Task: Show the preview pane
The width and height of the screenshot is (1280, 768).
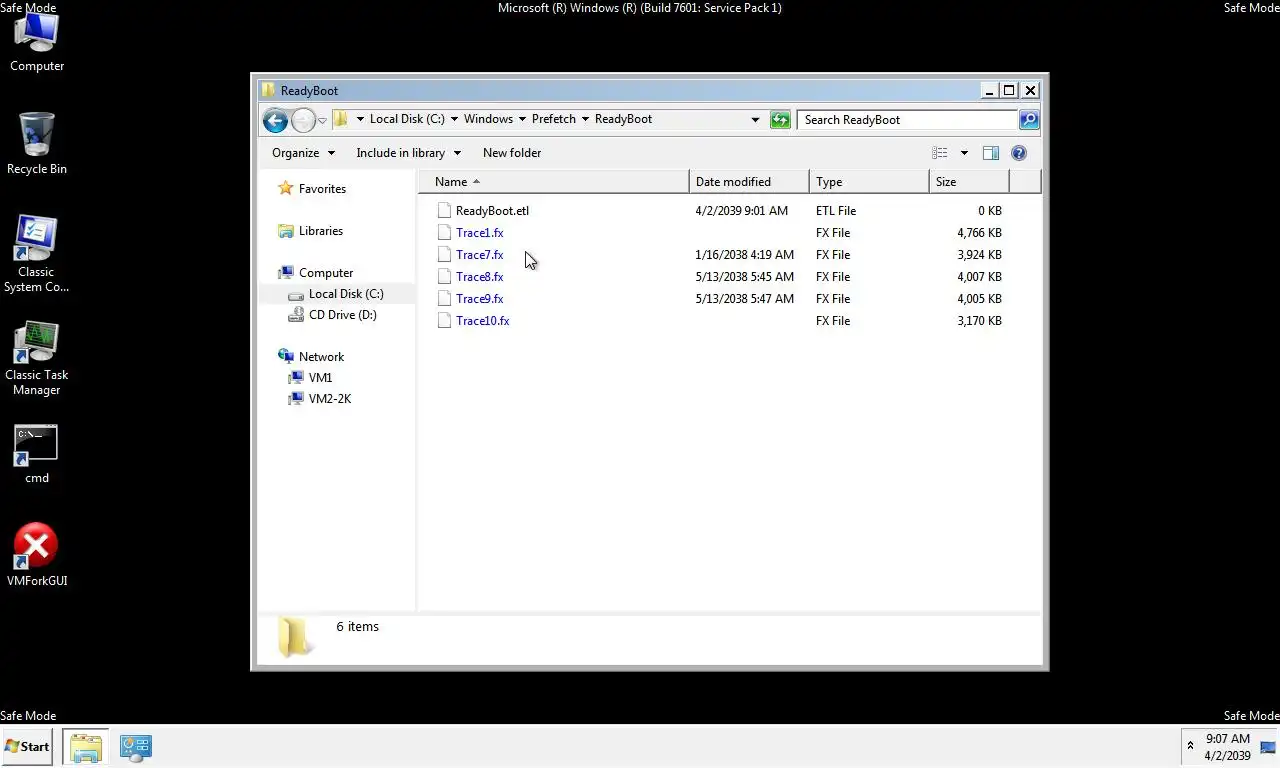Action: (991, 153)
